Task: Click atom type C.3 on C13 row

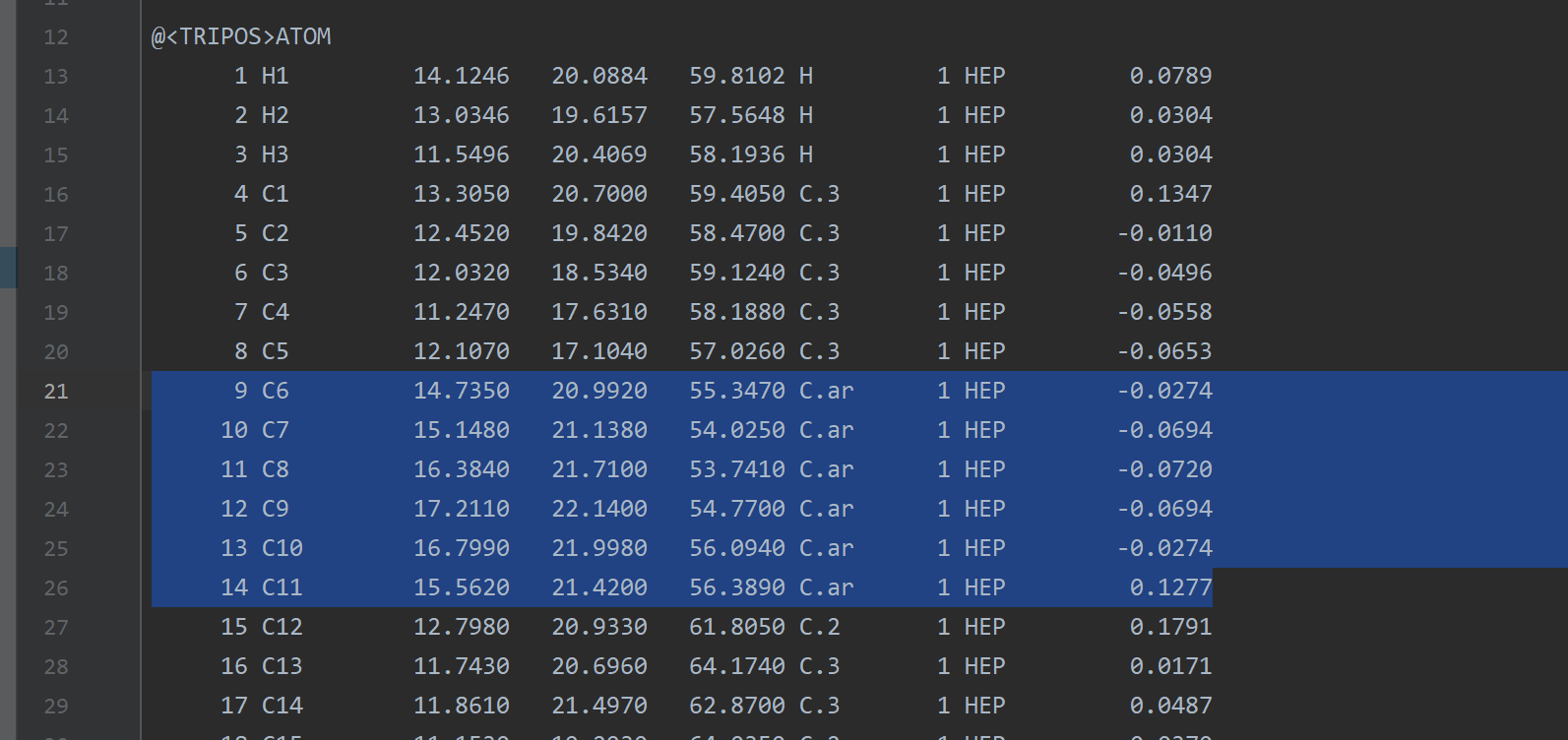Action: 820,666
